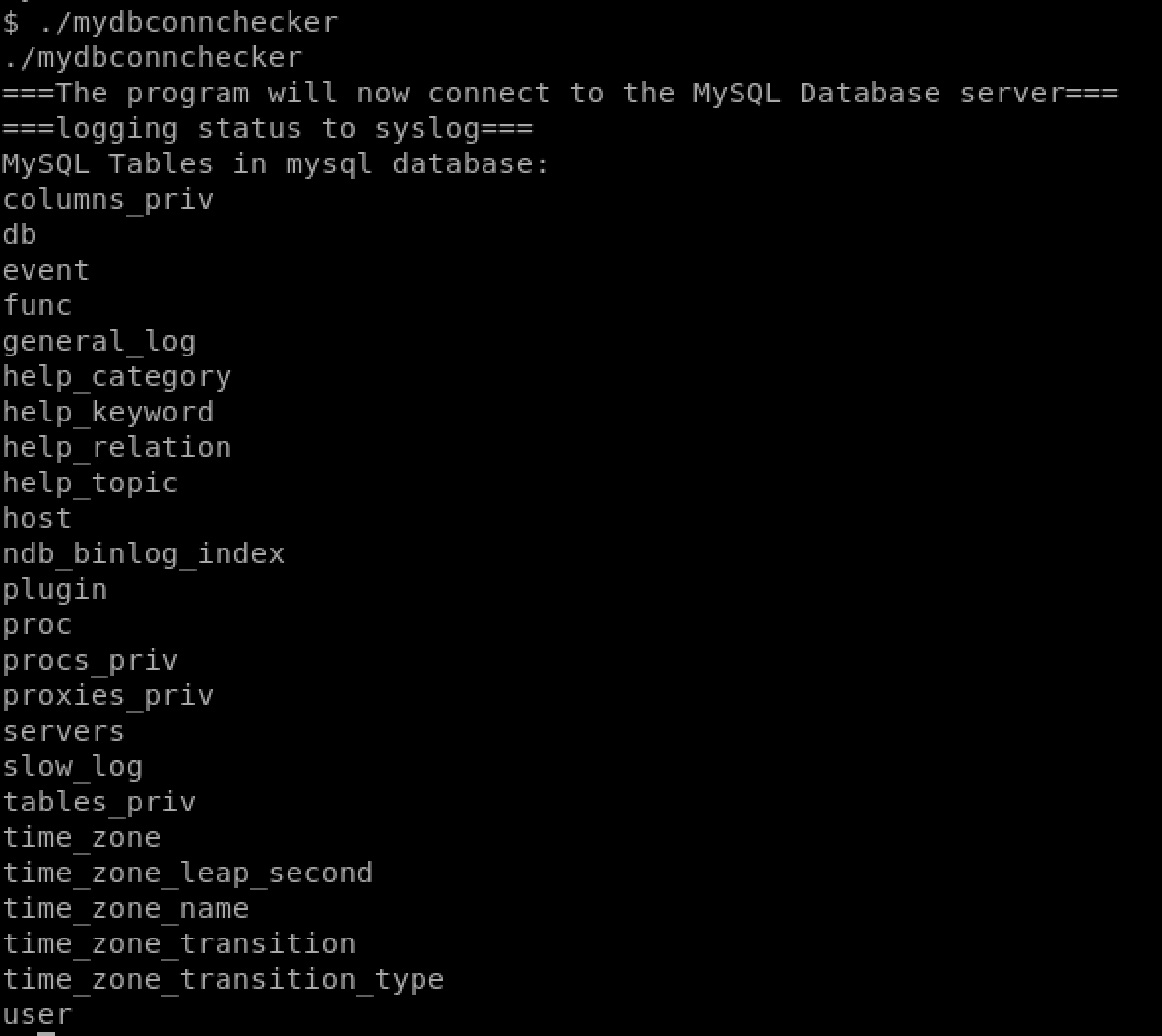Select the time_zone_leap_second line
Viewport: 1162px width, 1036px height.
tap(187, 874)
